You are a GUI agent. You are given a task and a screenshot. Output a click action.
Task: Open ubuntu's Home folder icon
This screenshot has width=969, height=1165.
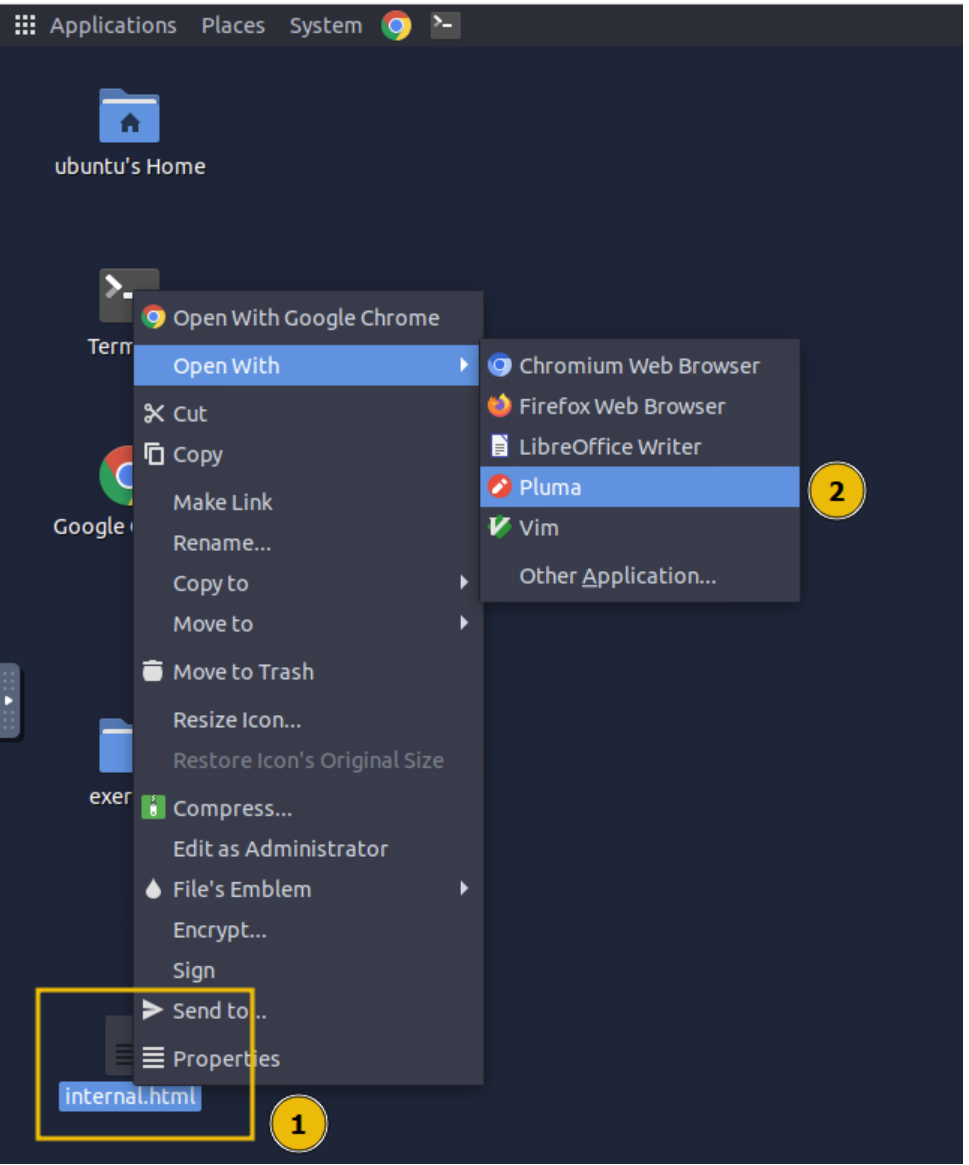(129, 116)
